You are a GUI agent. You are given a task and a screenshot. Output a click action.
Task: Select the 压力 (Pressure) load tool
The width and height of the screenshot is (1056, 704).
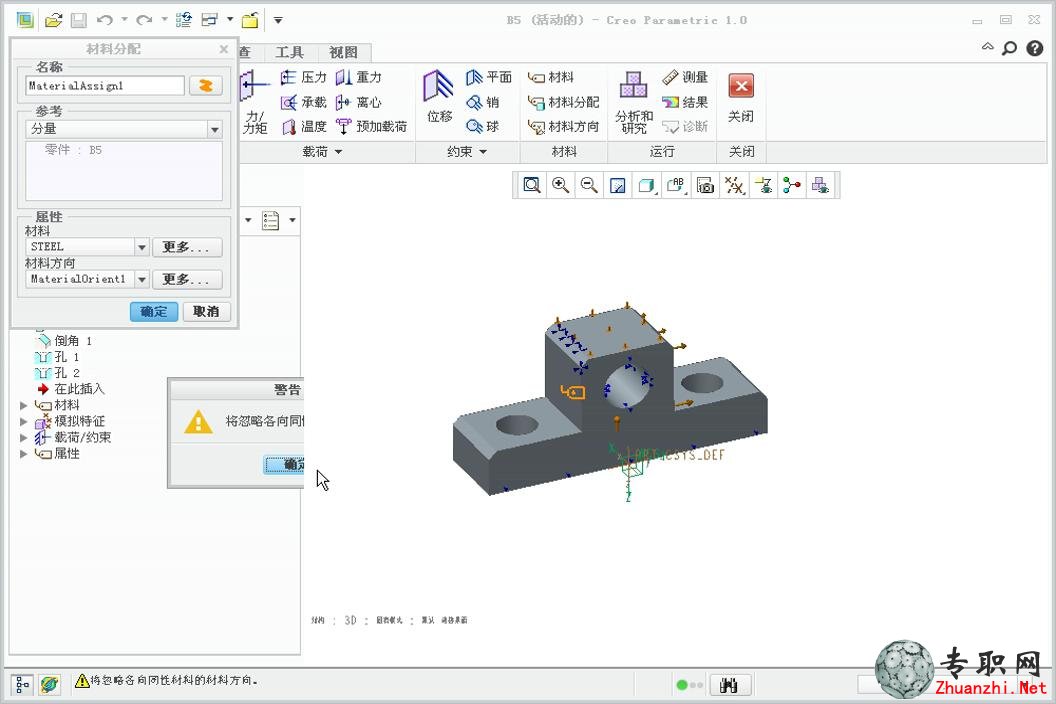click(x=304, y=77)
